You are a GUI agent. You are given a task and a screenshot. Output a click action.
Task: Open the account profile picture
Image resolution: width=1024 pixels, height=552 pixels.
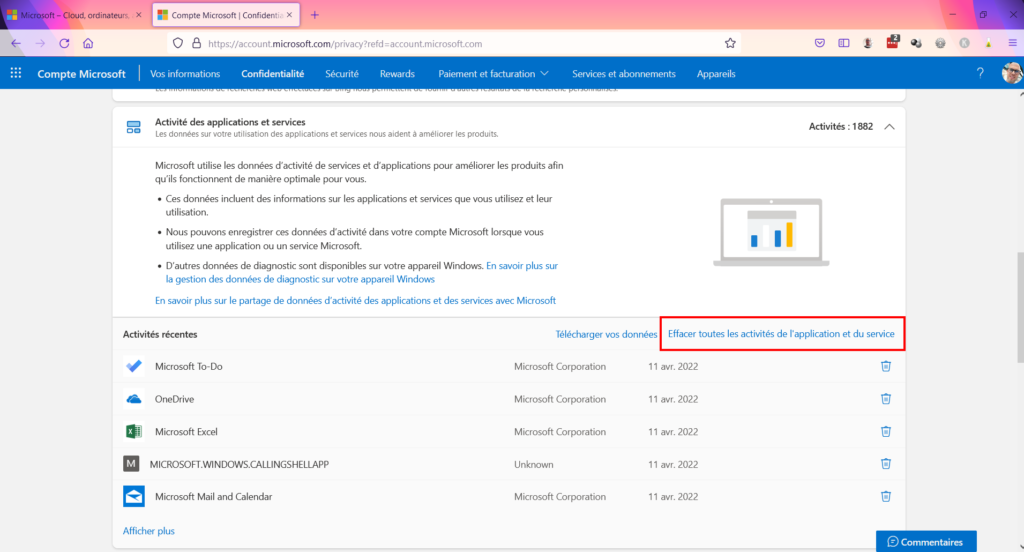point(1012,73)
